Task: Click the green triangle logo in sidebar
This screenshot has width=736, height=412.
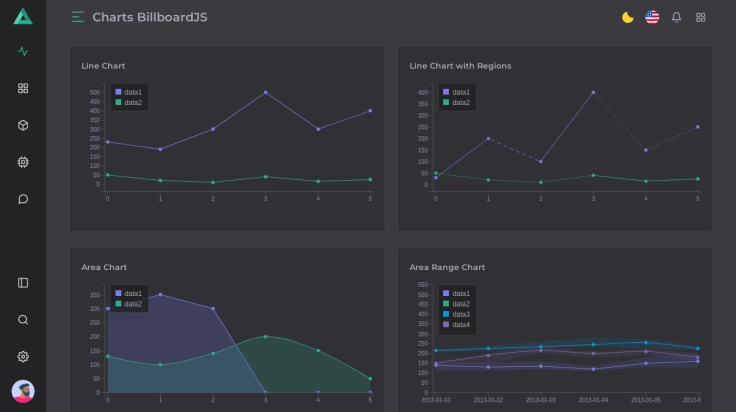Action: [x=23, y=17]
